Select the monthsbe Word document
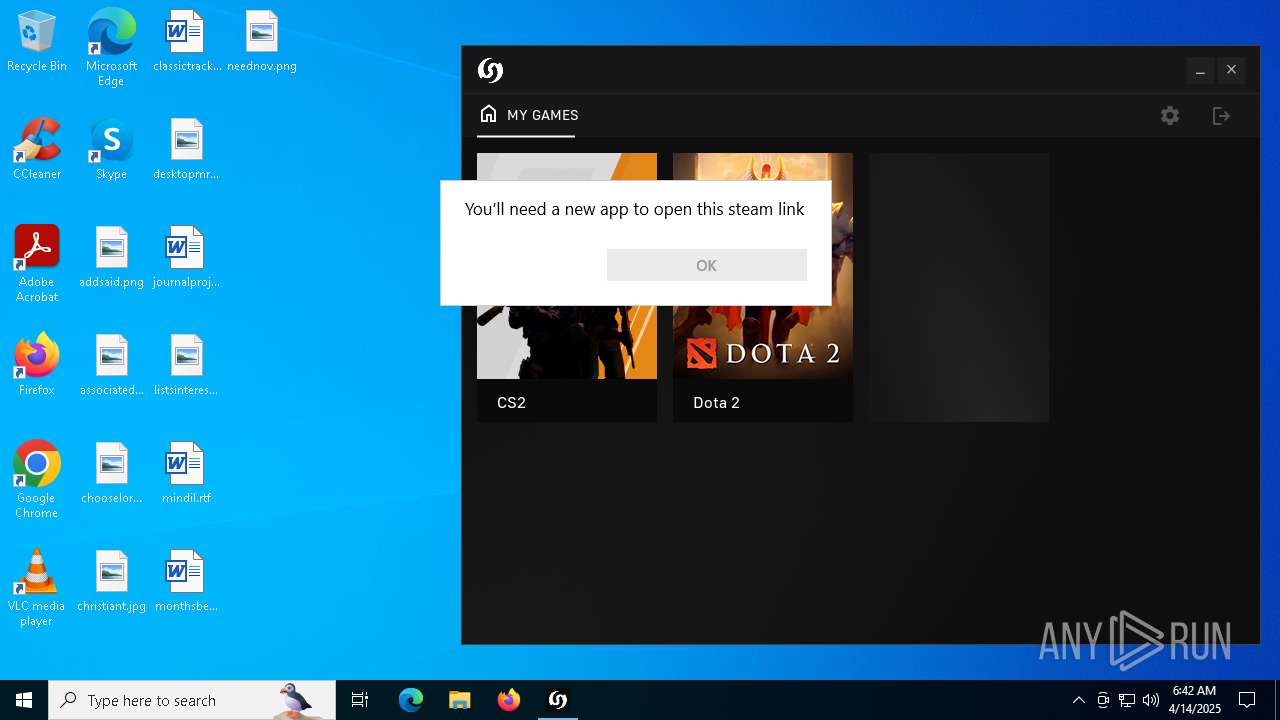Viewport: 1280px width, 720px height. click(x=186, y=582)
